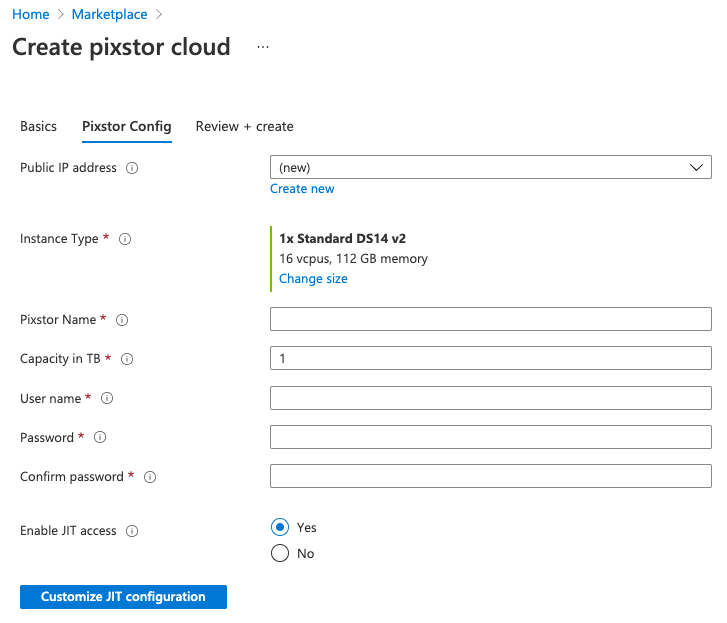The height and width of the screenshot is (623, 727).
Task: Show Enable JIT access info tooltip
Action: click(x=132, y=531)
